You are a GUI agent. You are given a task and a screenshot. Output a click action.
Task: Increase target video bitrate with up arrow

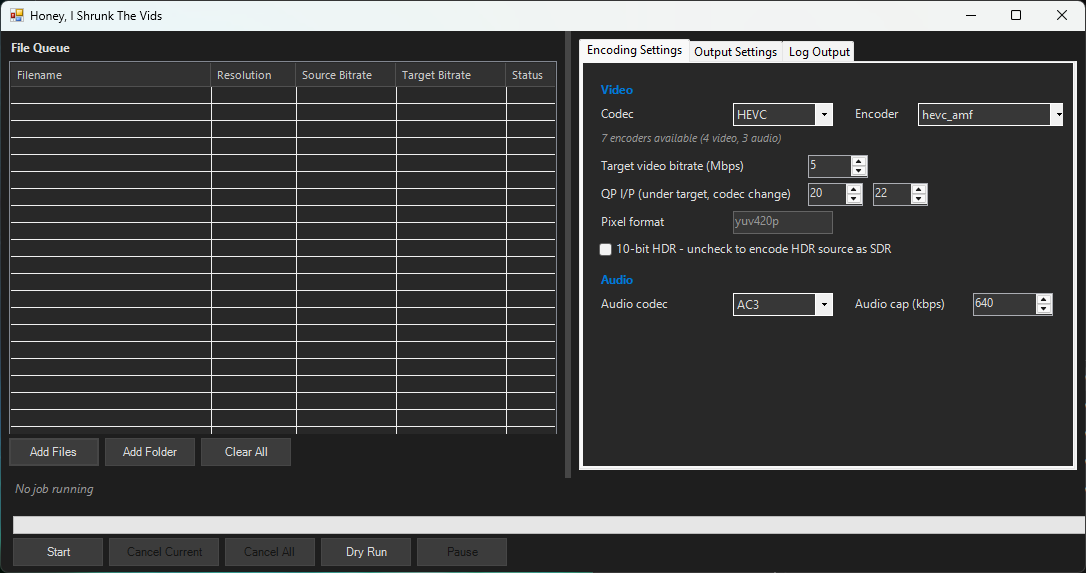859,161
